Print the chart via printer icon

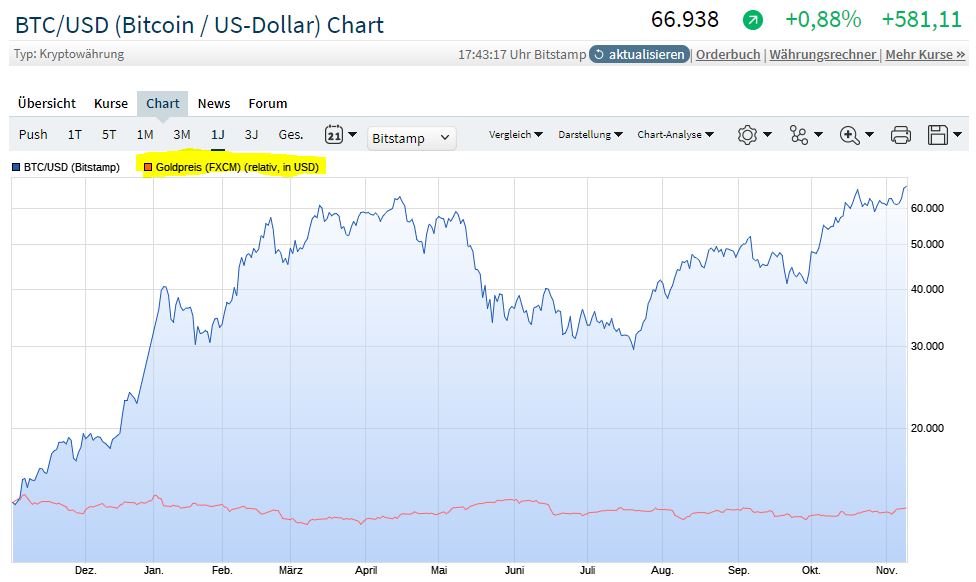901,135
